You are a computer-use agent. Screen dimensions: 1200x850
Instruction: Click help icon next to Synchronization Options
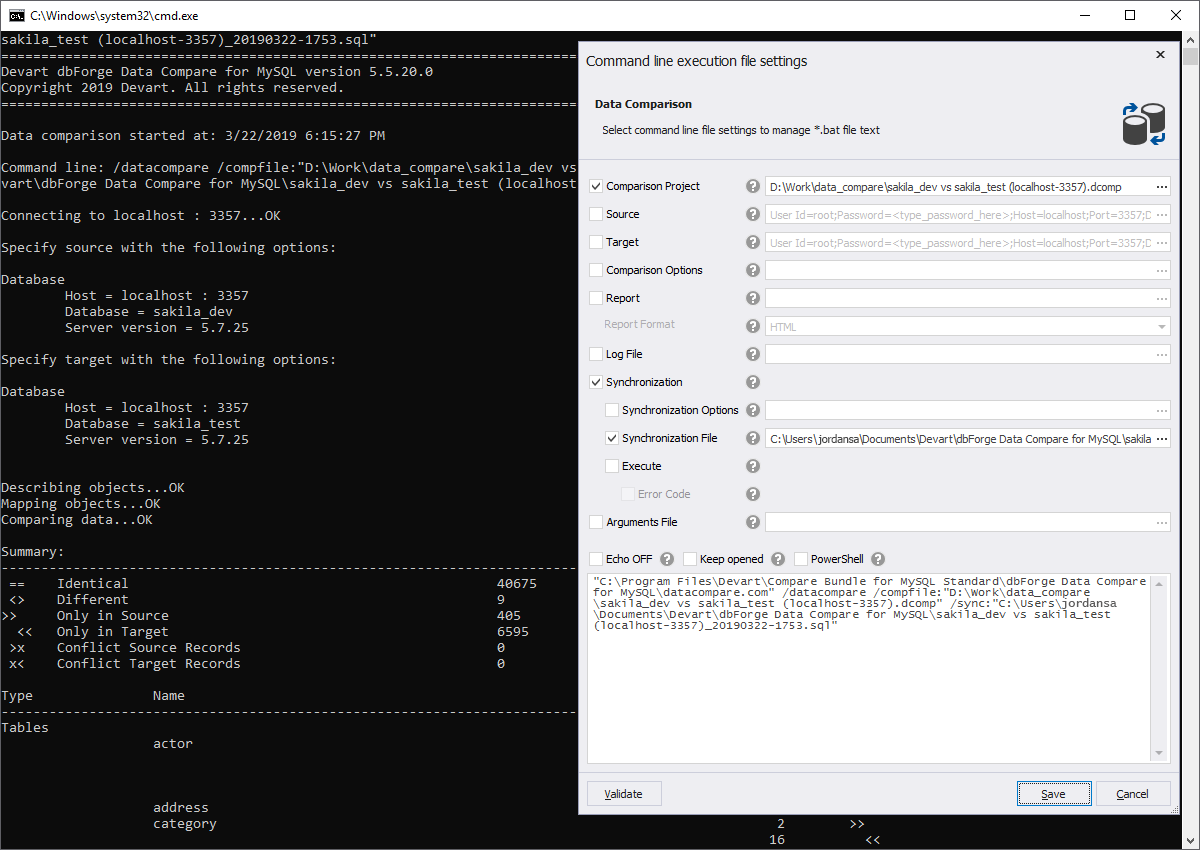pyautogui.click(x=753, y=410)
